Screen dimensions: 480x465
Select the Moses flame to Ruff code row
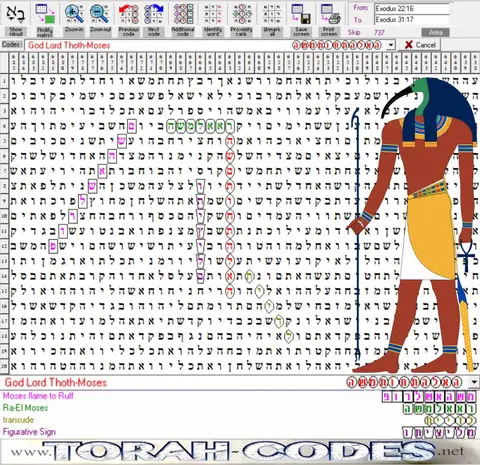point(239,396)
